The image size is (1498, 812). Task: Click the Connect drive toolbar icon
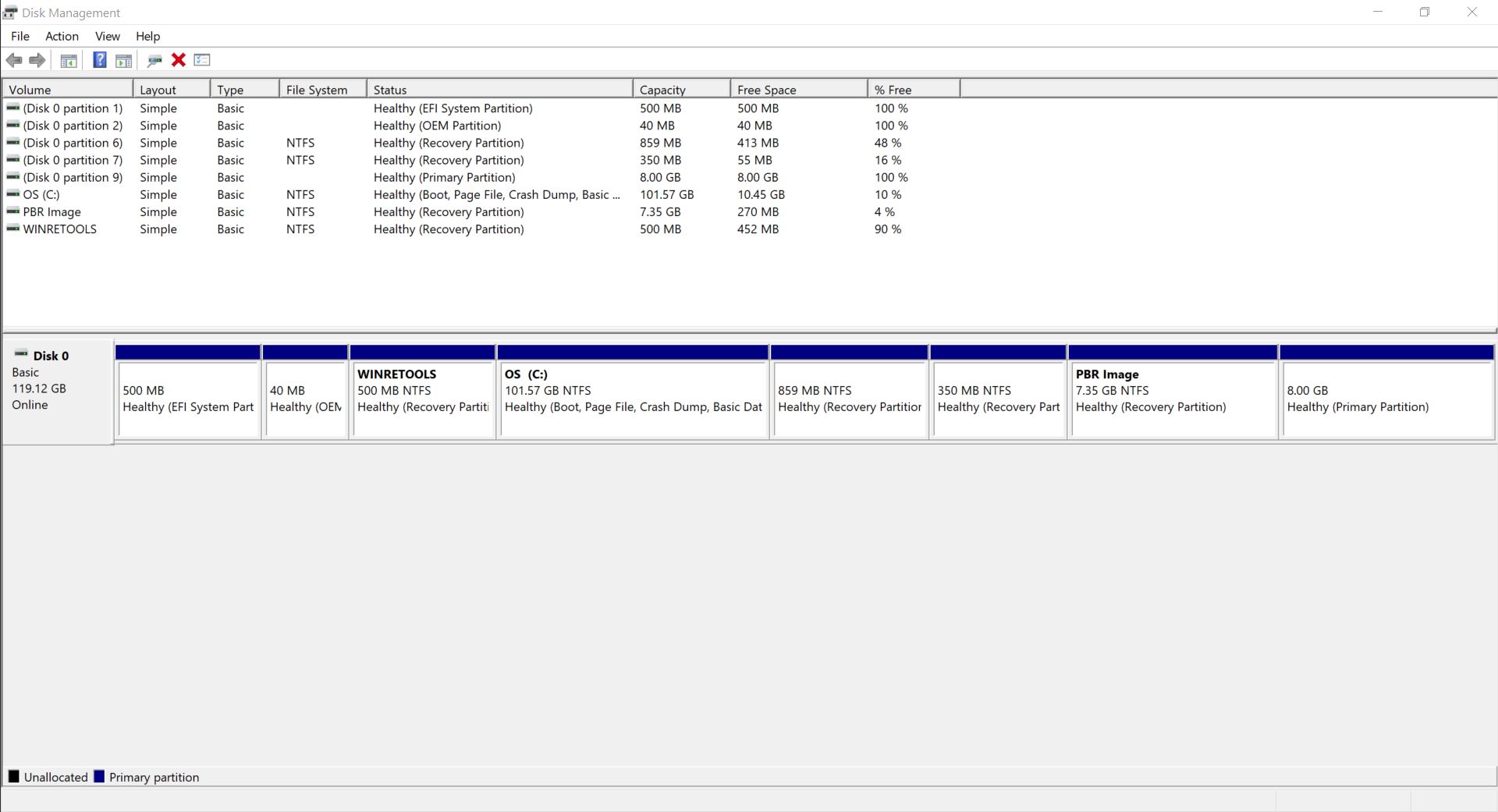click(154, 60)
